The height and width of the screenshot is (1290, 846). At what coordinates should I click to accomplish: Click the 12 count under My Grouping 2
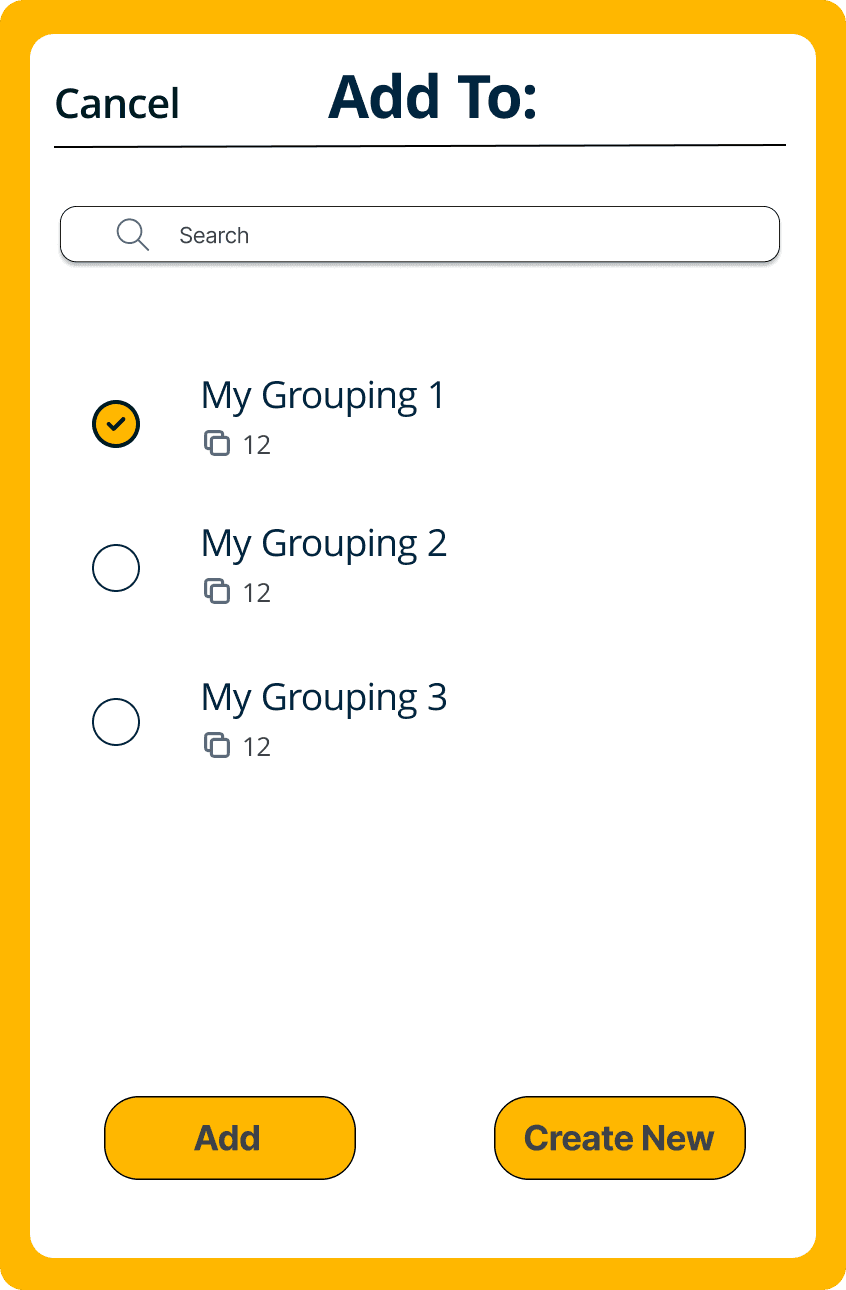[257, 593]
